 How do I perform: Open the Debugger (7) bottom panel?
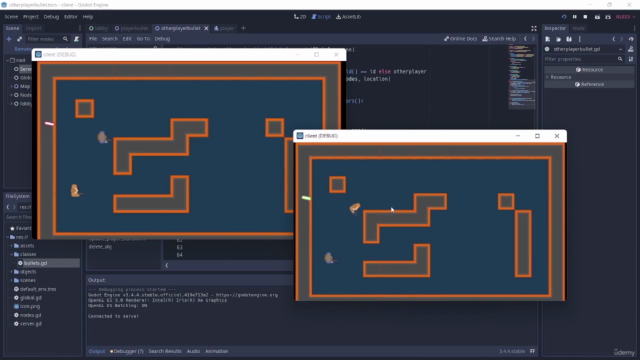127,351
